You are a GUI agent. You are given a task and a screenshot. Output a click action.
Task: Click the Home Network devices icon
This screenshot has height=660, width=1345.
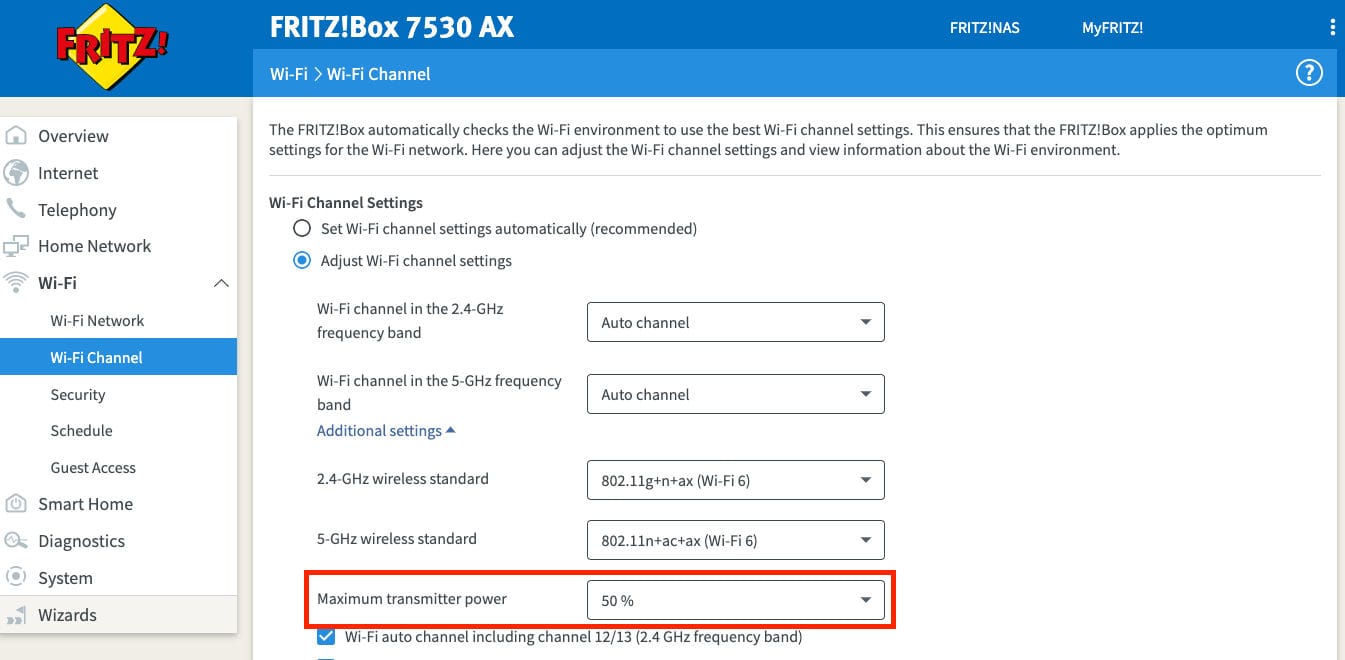pos(16,246)
